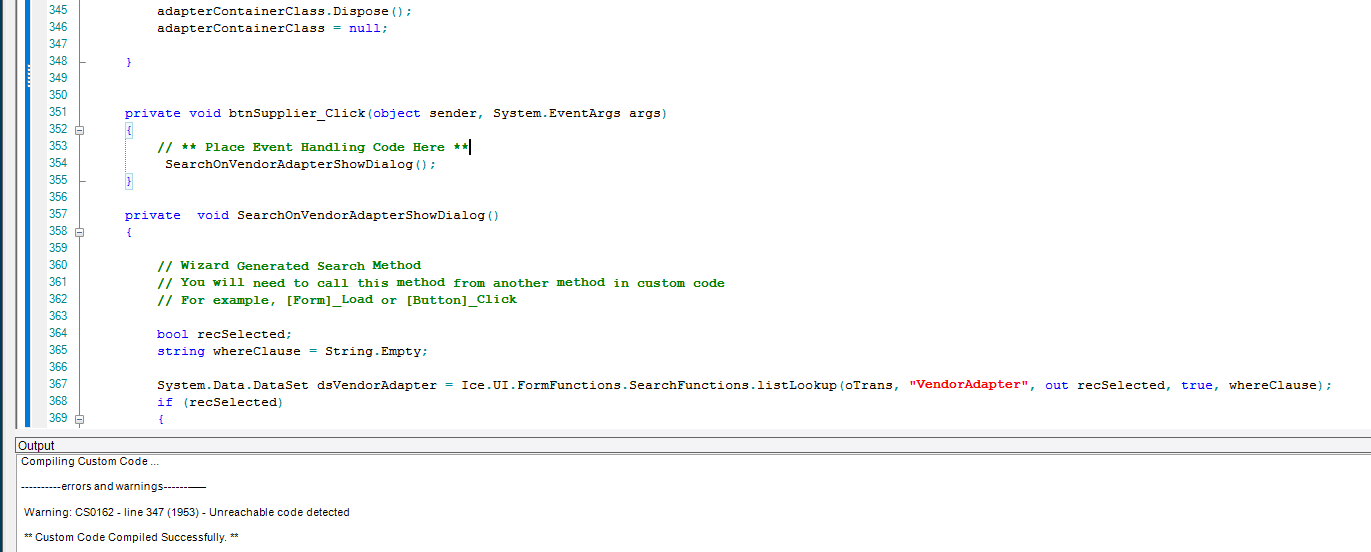Click the 'Wizard Generated Search Method' comment
Image resolution: width=1371 pixels, height=552 pixels.
click(x=289, y=266)
